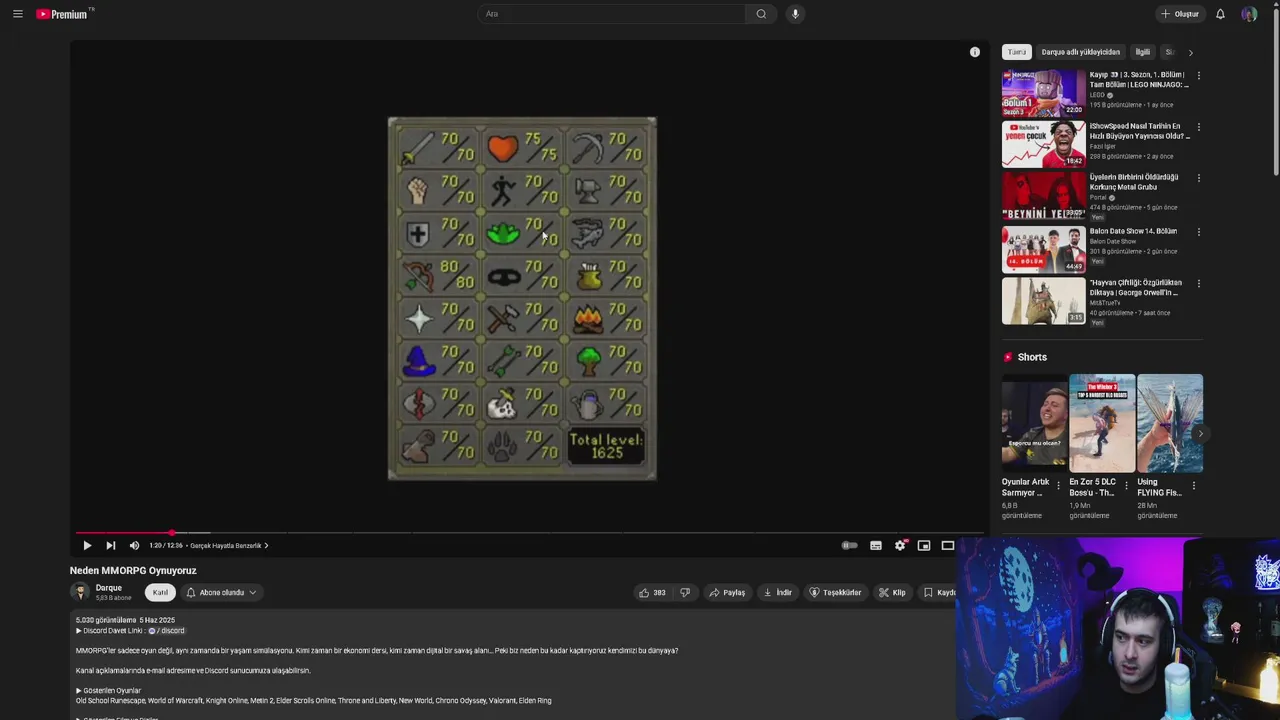Open the Darque channel name link
1280x720 pixels.
(x=109, y=588)
